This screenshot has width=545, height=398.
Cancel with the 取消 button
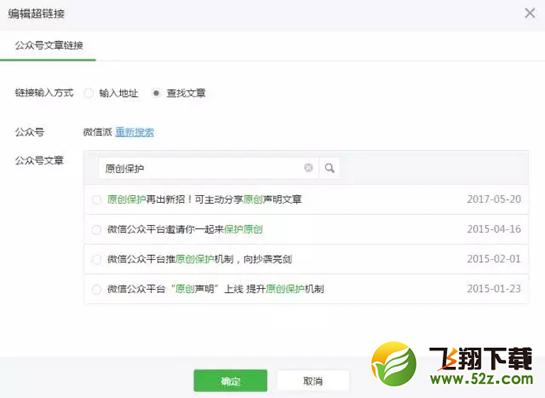[x=313, y=381]
